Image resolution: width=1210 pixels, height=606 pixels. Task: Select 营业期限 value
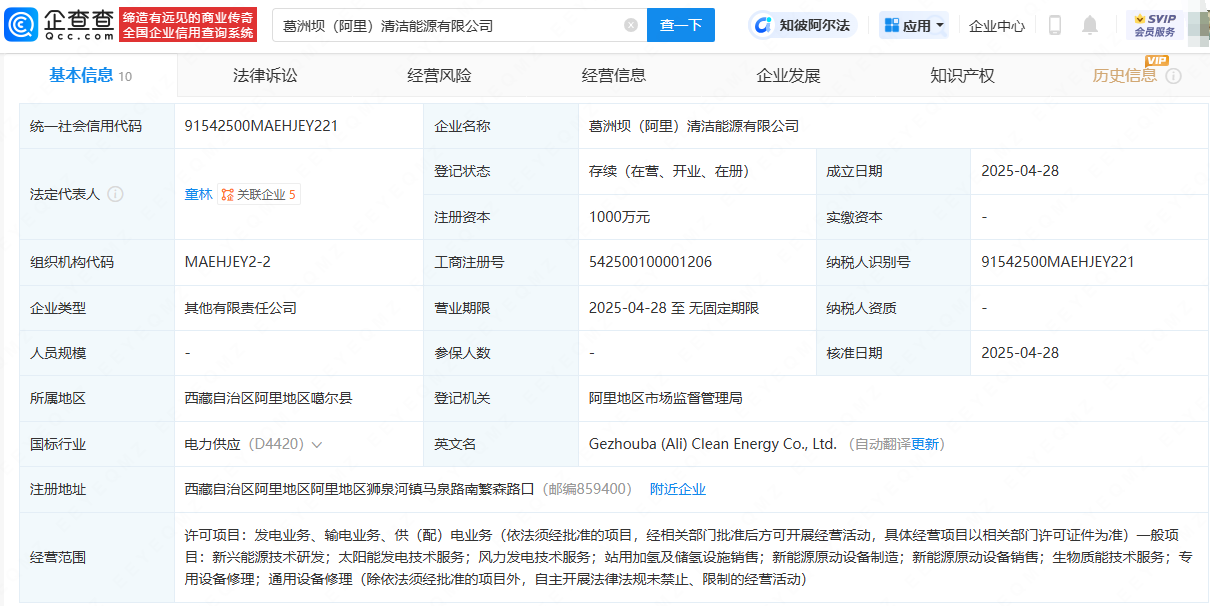[674, 308]
